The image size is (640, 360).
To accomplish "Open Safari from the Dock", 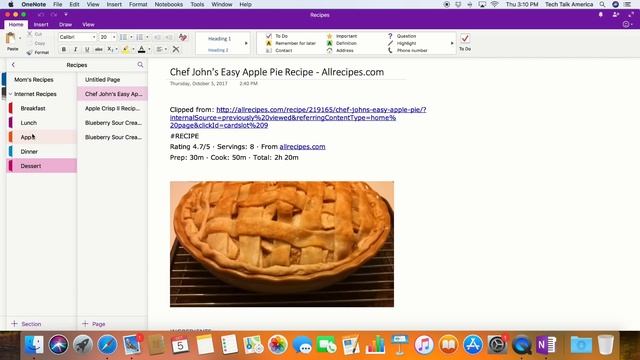I will click(107, 345).
